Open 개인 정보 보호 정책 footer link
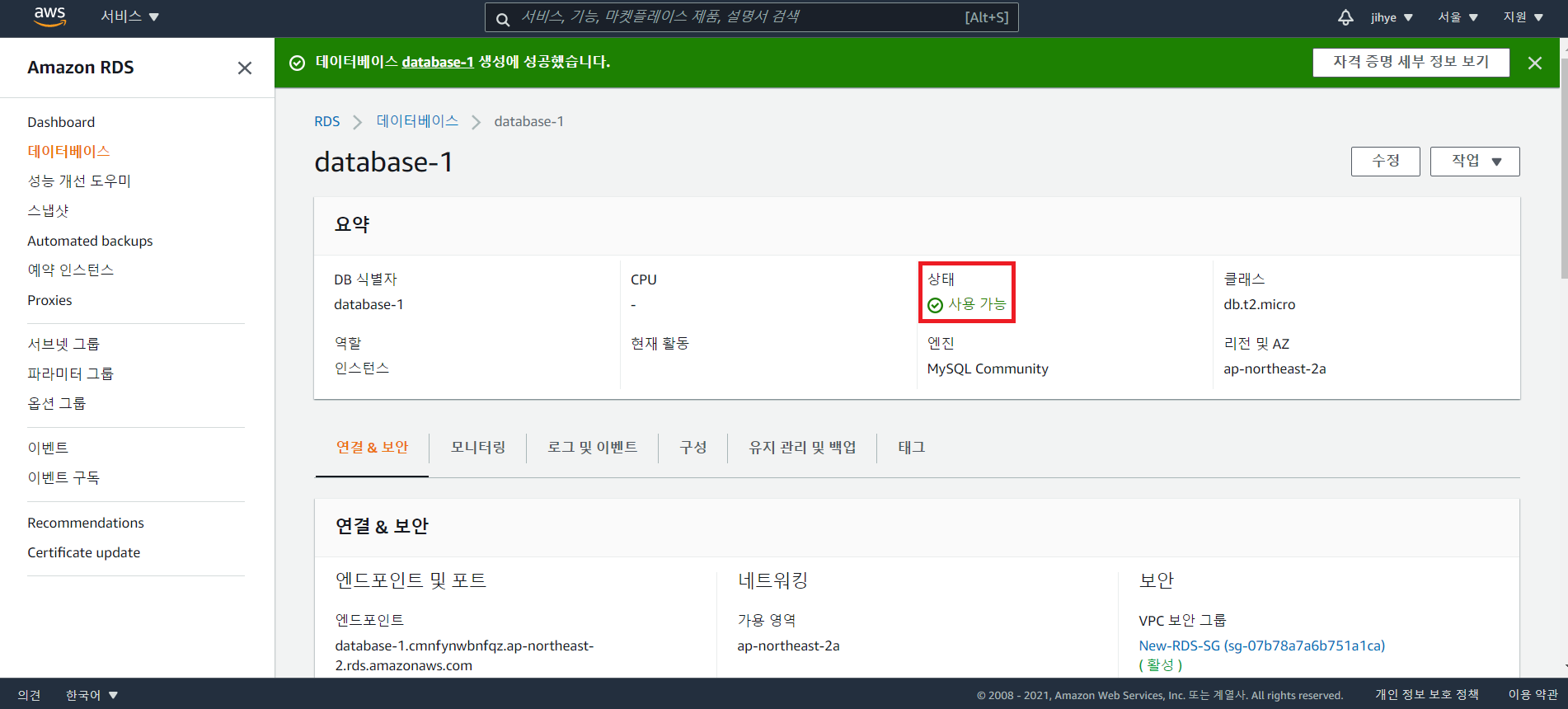Screen dimensions: 1568x709 tap(1426, 694)
